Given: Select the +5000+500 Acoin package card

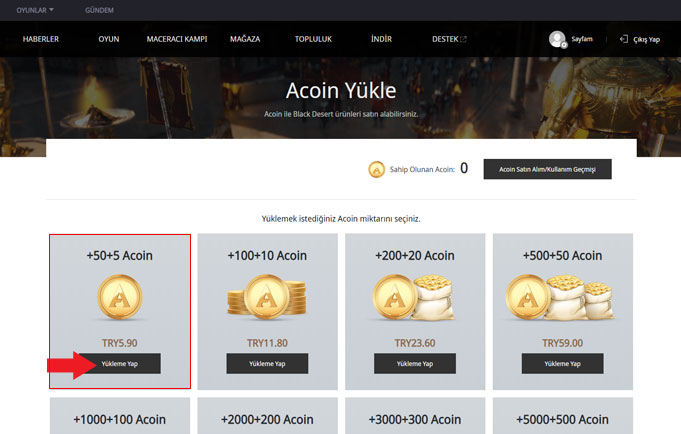Looking at the screenshot, I should coord(562,419).
